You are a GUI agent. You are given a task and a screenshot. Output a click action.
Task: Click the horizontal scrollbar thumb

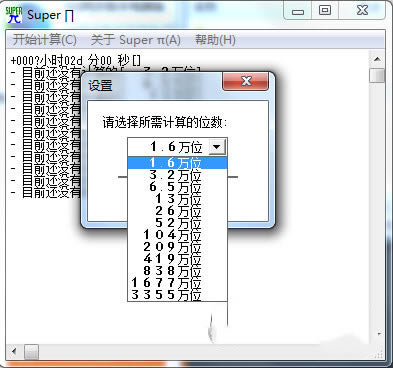click(31, 352)
